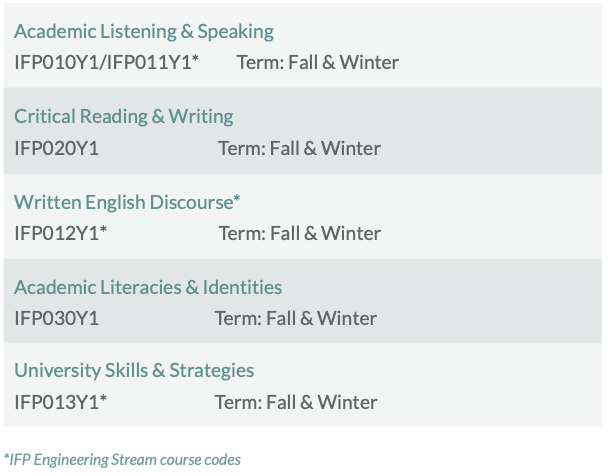This screenshot has height=476, width=608.
Task: Click the asterisk following IFP012Y1
Action: (x=103, y=229)
